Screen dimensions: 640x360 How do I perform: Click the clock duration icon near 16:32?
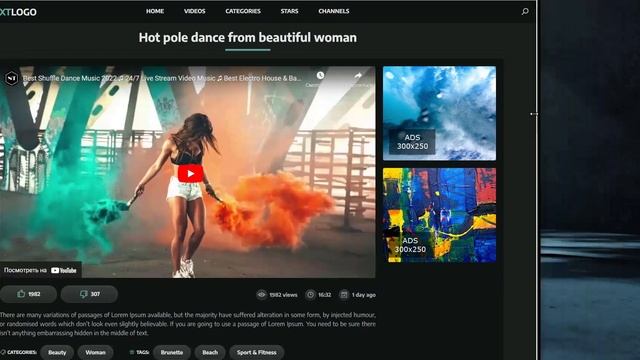pyautogui.click(x=310, y=294)
